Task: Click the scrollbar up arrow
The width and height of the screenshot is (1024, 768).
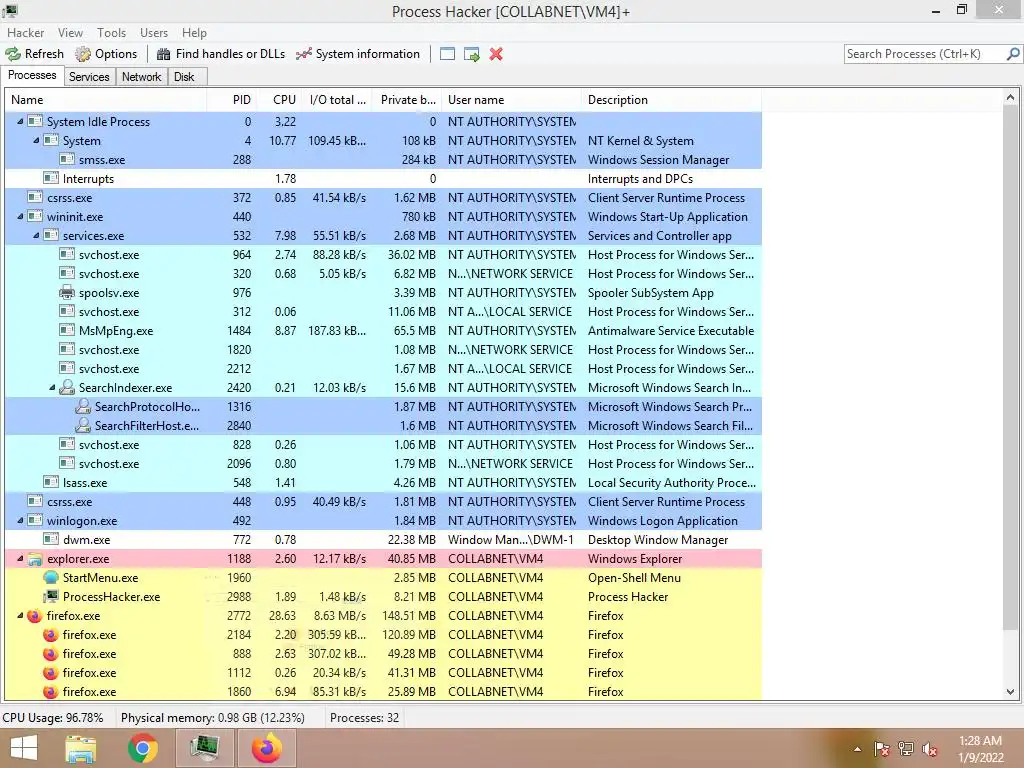Action: tap(1010, 98)
